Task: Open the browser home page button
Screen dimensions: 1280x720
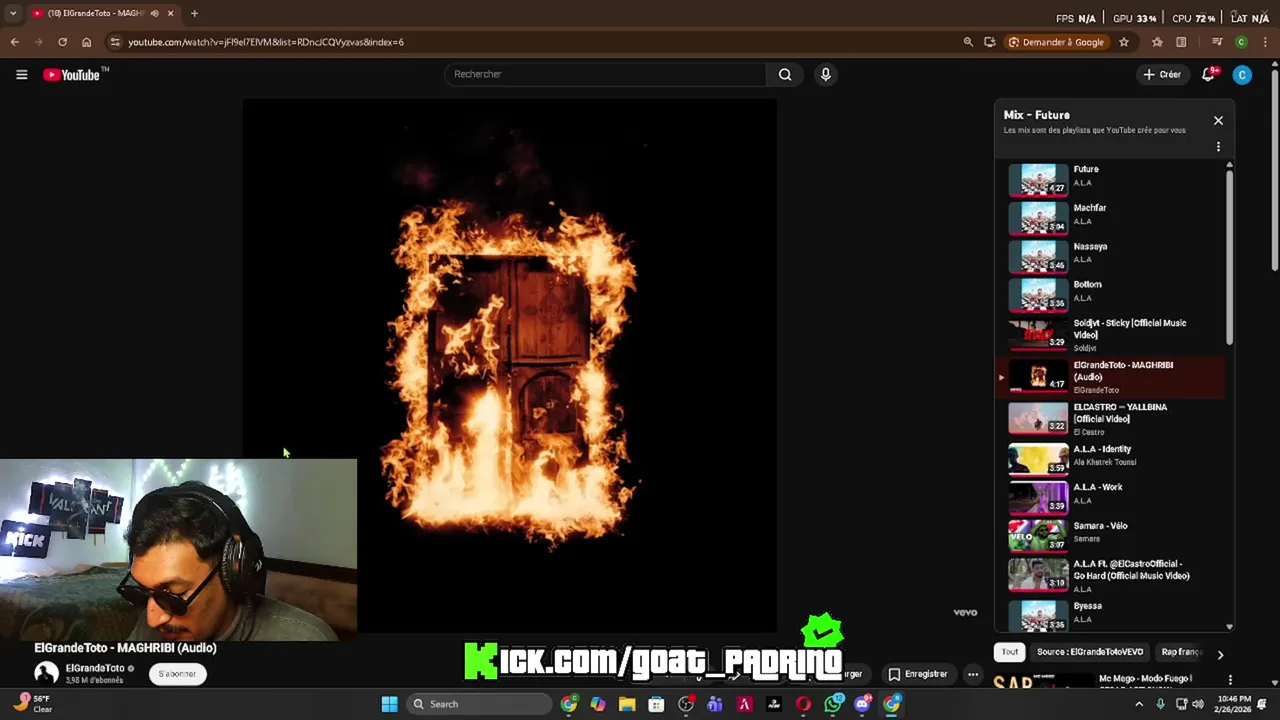Action: (87, 42)
